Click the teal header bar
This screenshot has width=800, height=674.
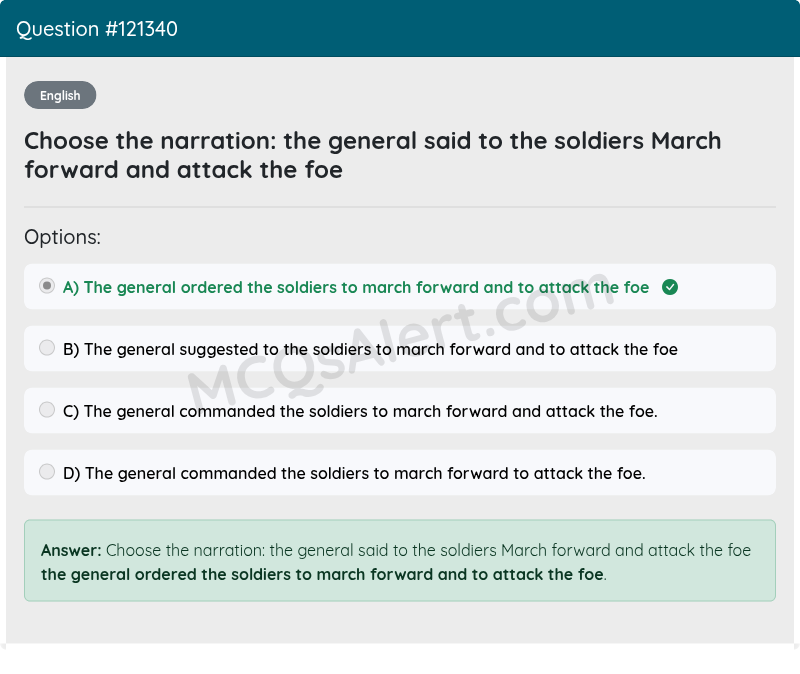tap(400, 28)
